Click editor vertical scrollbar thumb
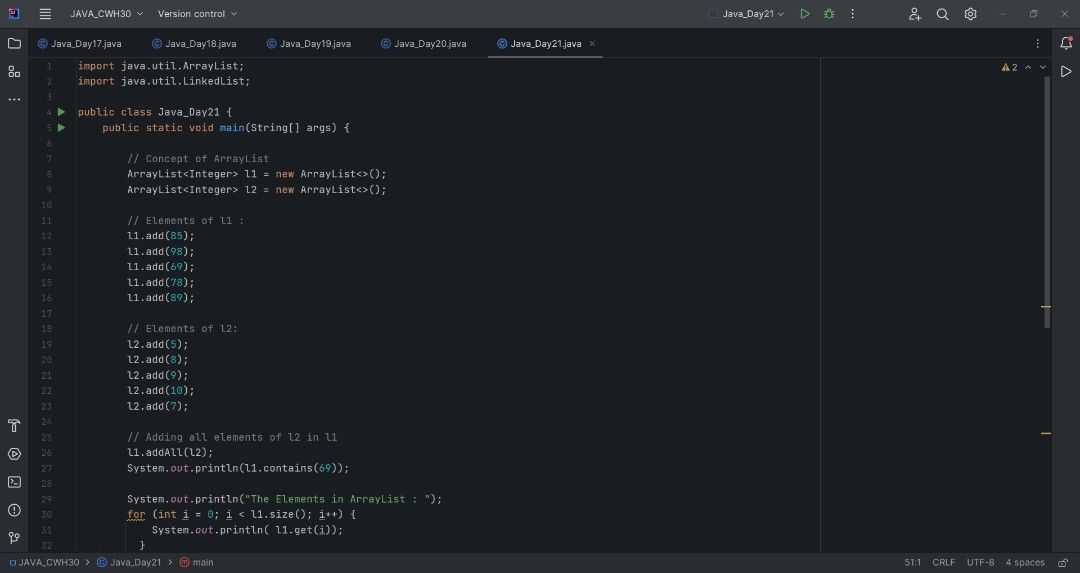Image resolution: width=1080 pixels, height=573 pixels. (1047, 201)
